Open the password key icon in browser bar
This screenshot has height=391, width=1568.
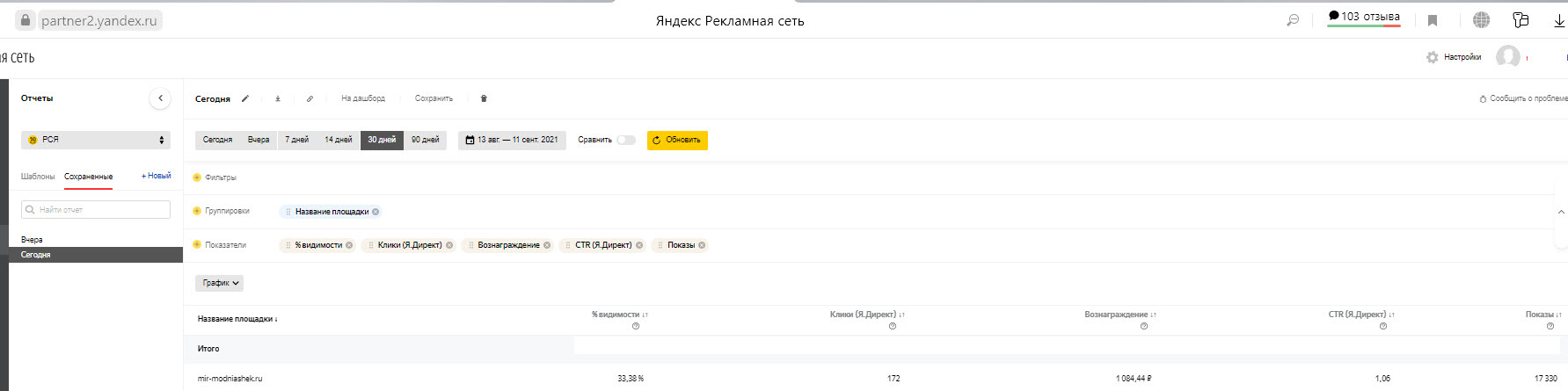point(1521,20)
